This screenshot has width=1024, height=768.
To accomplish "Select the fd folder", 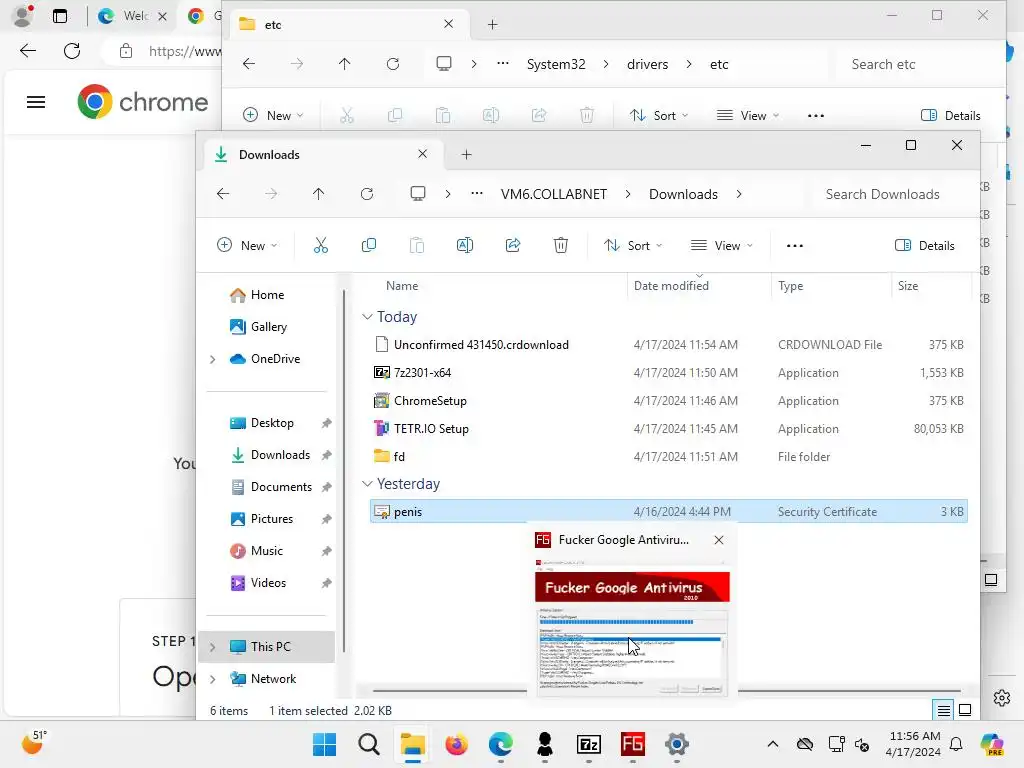I will click(x=668, y=456).
